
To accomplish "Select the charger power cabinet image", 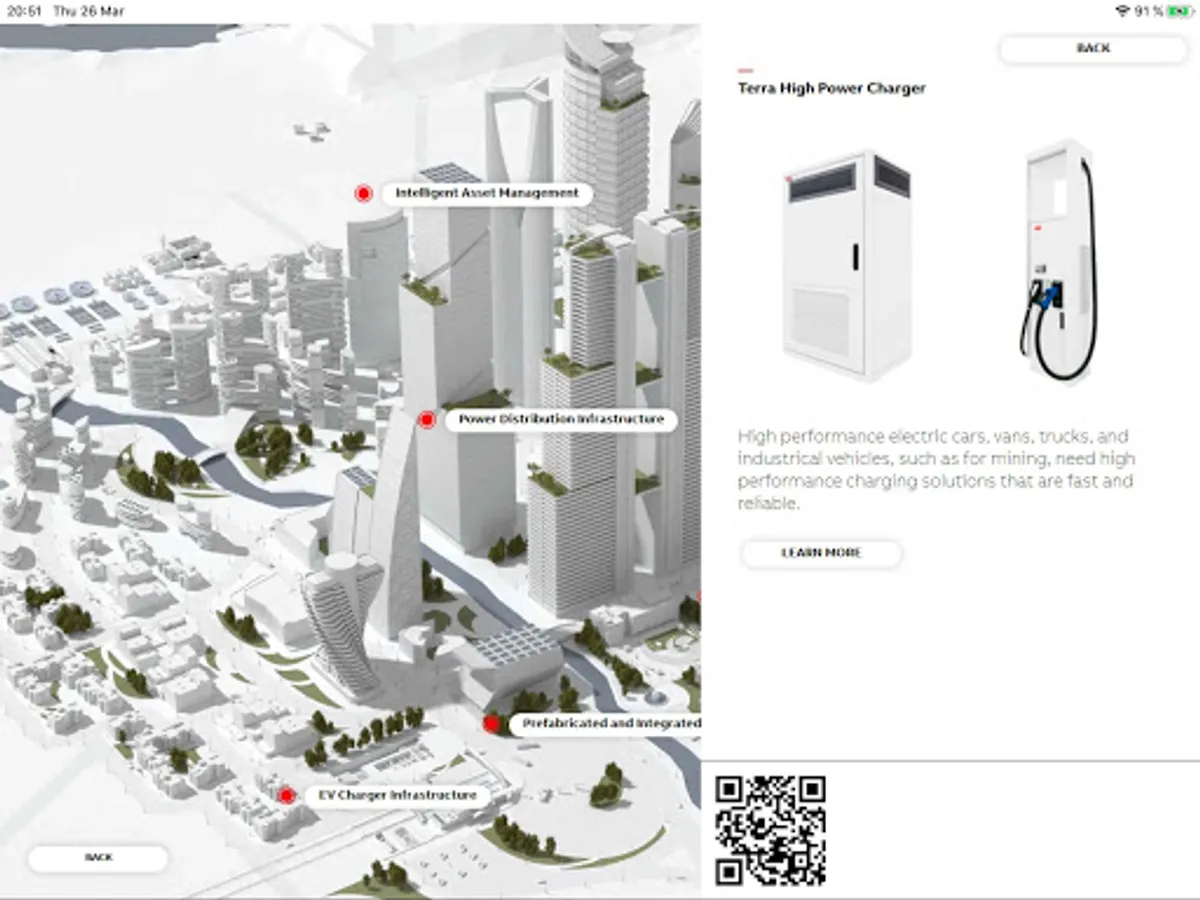I will pyautogui.click(x=847, y=267).
